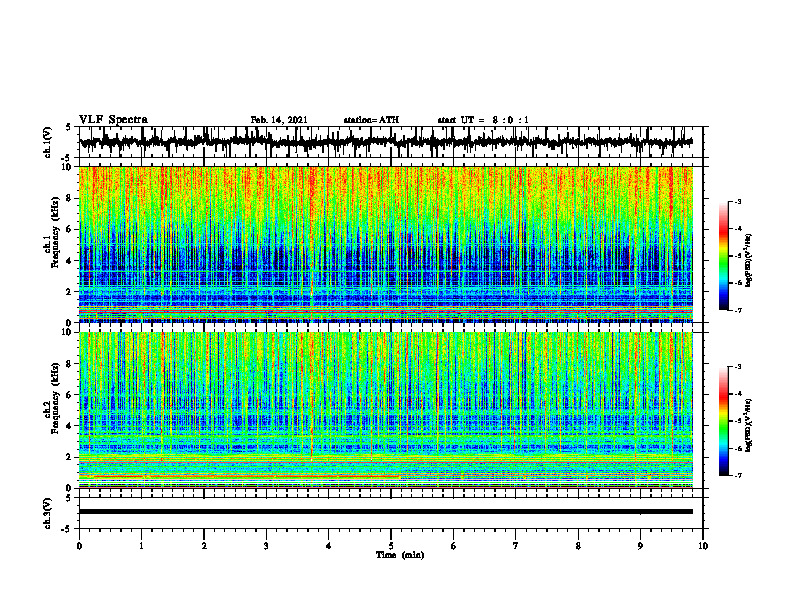792x612 pixels.
Task: Click the ch.3 flat black voltage trace
Action: coord(385,512)
